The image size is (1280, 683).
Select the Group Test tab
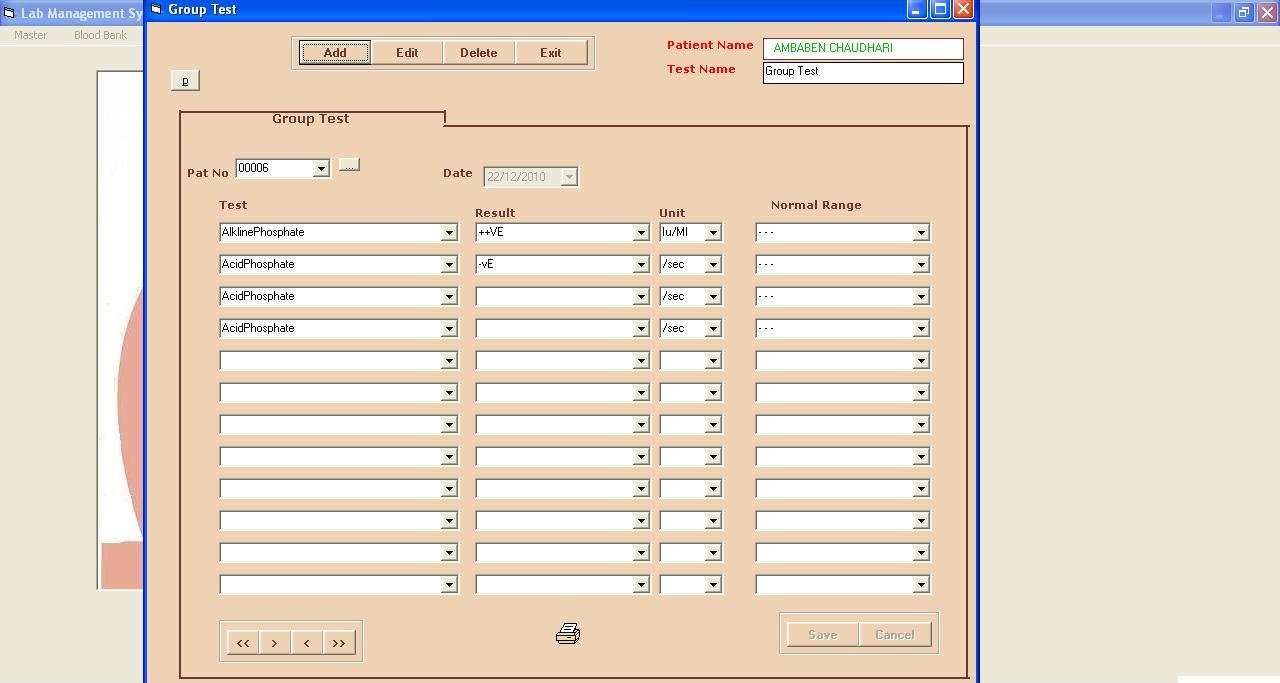tap(310, 118)
